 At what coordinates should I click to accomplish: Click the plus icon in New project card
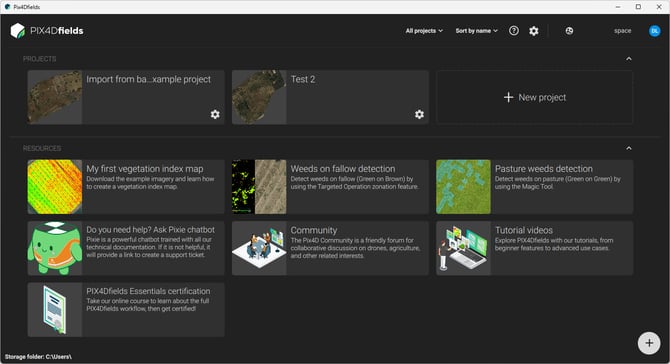click(x=508, y=97)
